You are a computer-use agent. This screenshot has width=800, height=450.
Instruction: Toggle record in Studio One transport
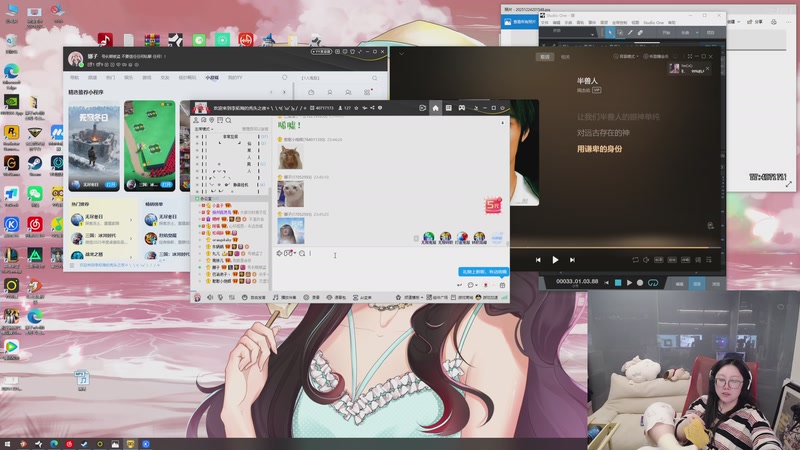point(640,283)
